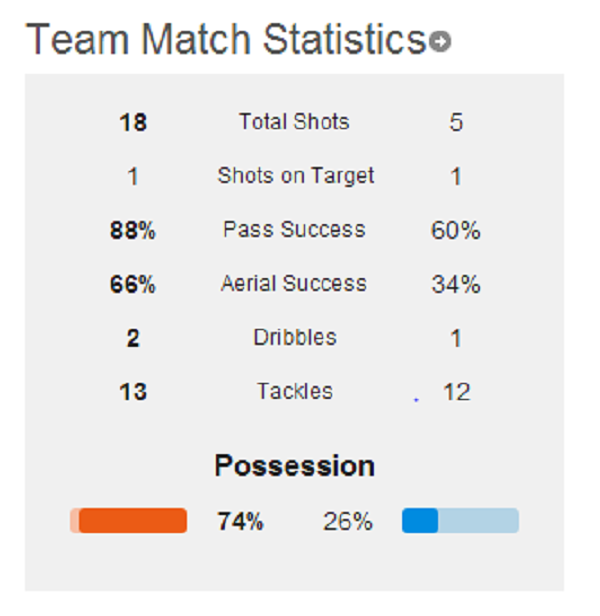
Task: Select the 74% possession value
Action: coord(240,521)
